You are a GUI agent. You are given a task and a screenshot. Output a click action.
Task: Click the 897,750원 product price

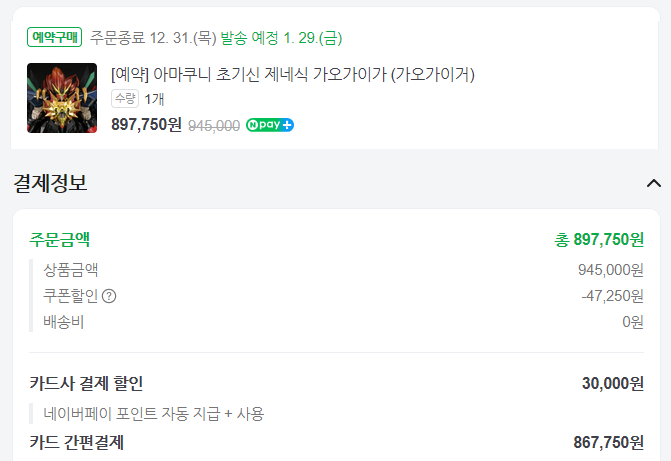pos(147,125)
